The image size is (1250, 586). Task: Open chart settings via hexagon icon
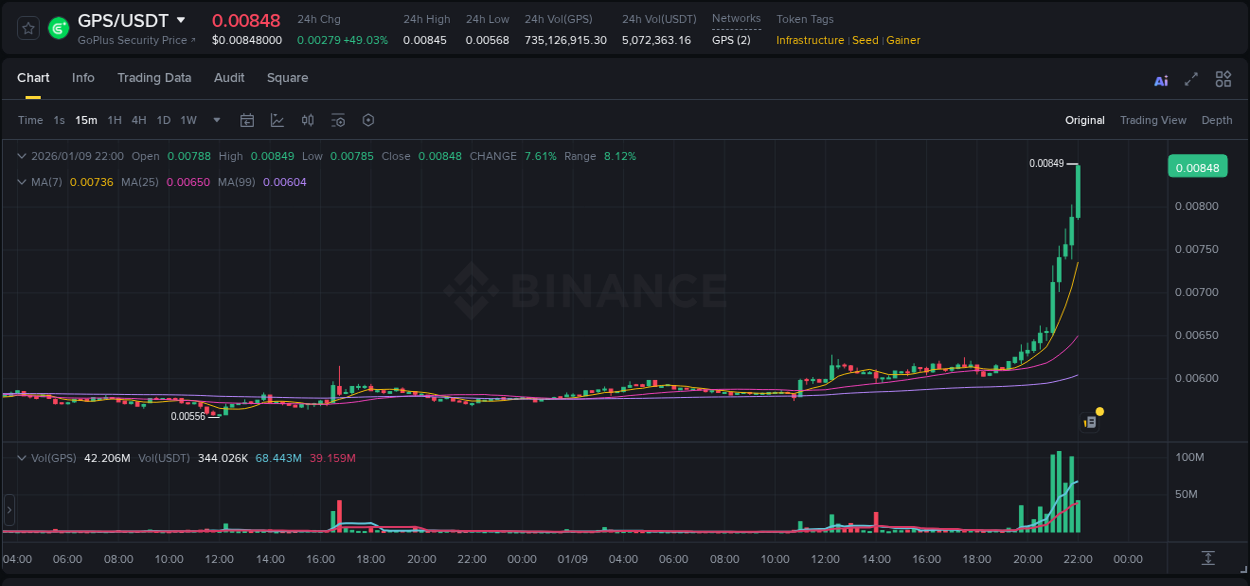coord(368,120)
